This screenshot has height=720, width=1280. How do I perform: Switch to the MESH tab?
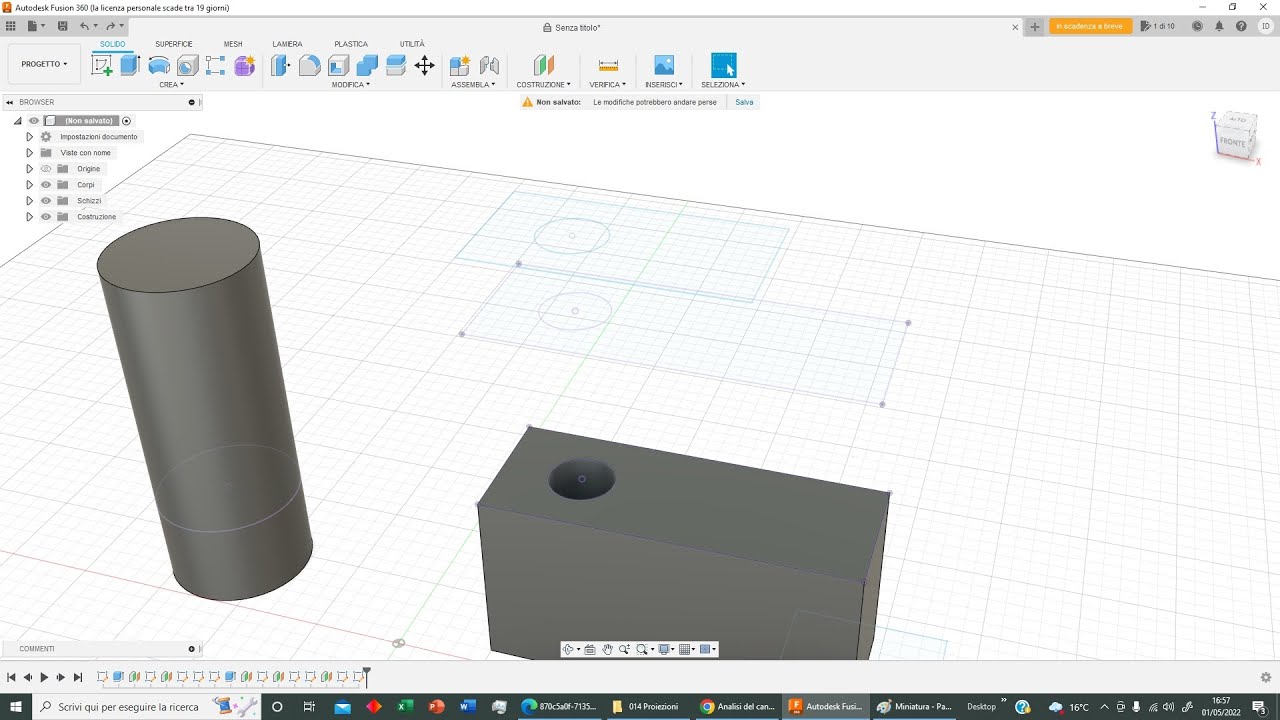coord(233,44)
